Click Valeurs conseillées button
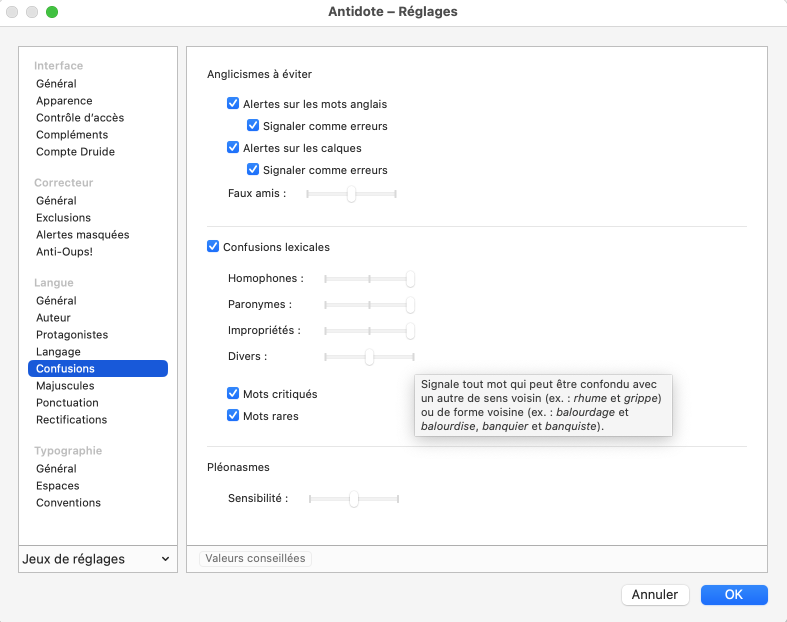787x622 pixels. pyautogui.click(x=255, y=559)
